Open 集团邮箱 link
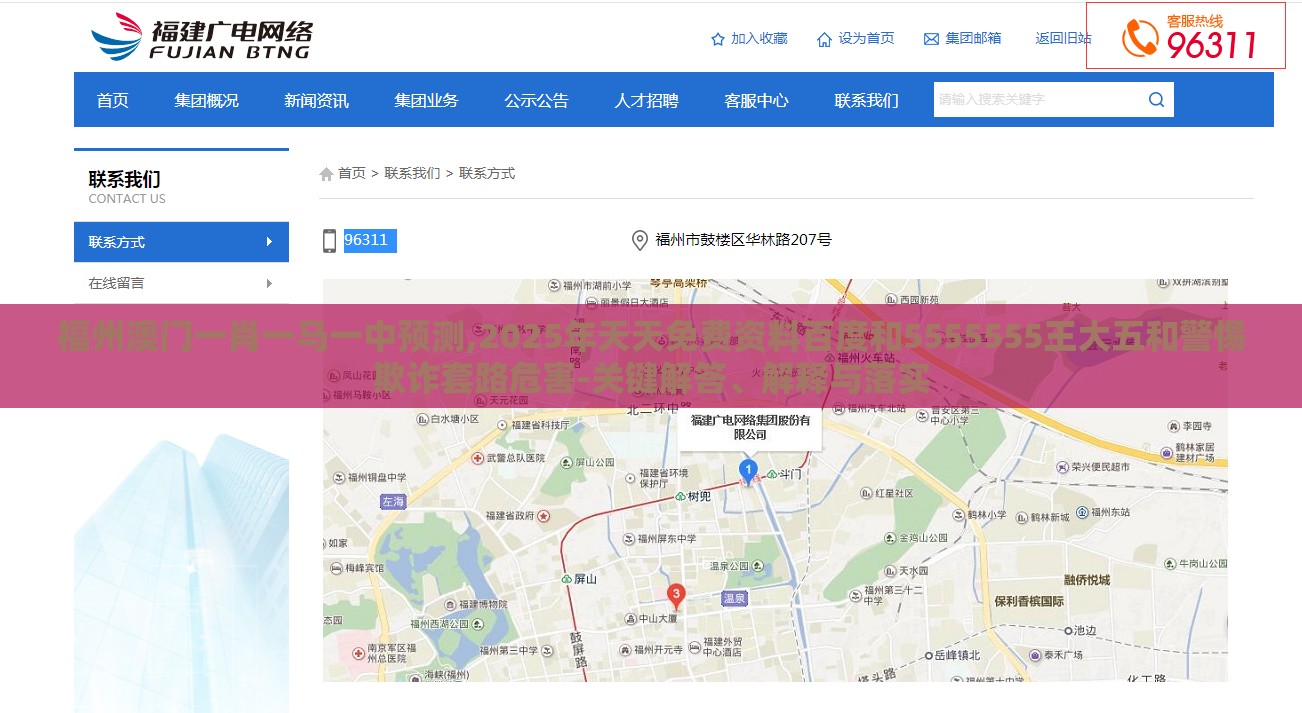The image size is (1302, 713). click(x=973, y=38)
